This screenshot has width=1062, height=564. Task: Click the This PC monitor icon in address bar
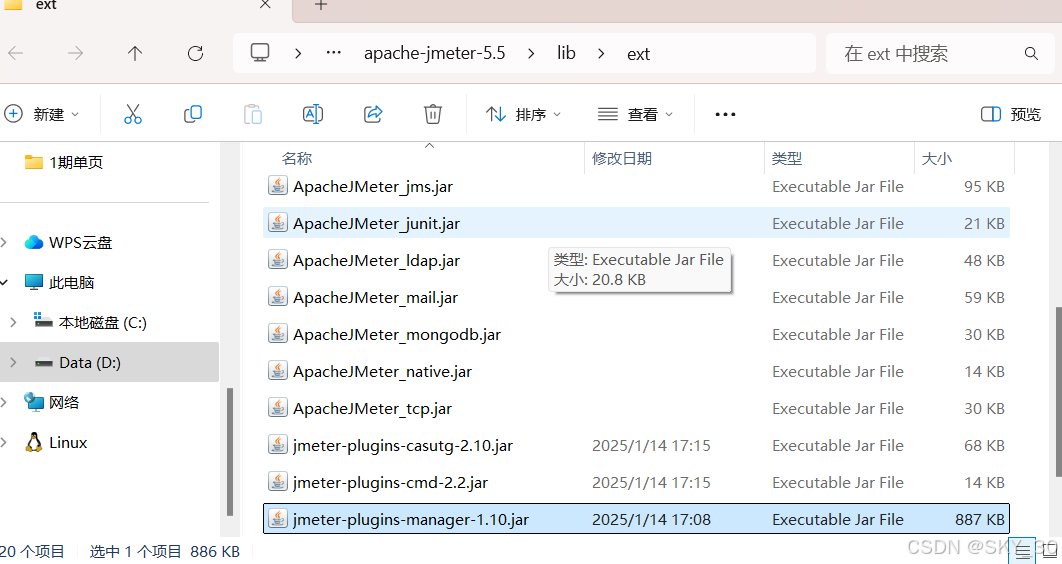pyautogui.click(x=260, y=53)
